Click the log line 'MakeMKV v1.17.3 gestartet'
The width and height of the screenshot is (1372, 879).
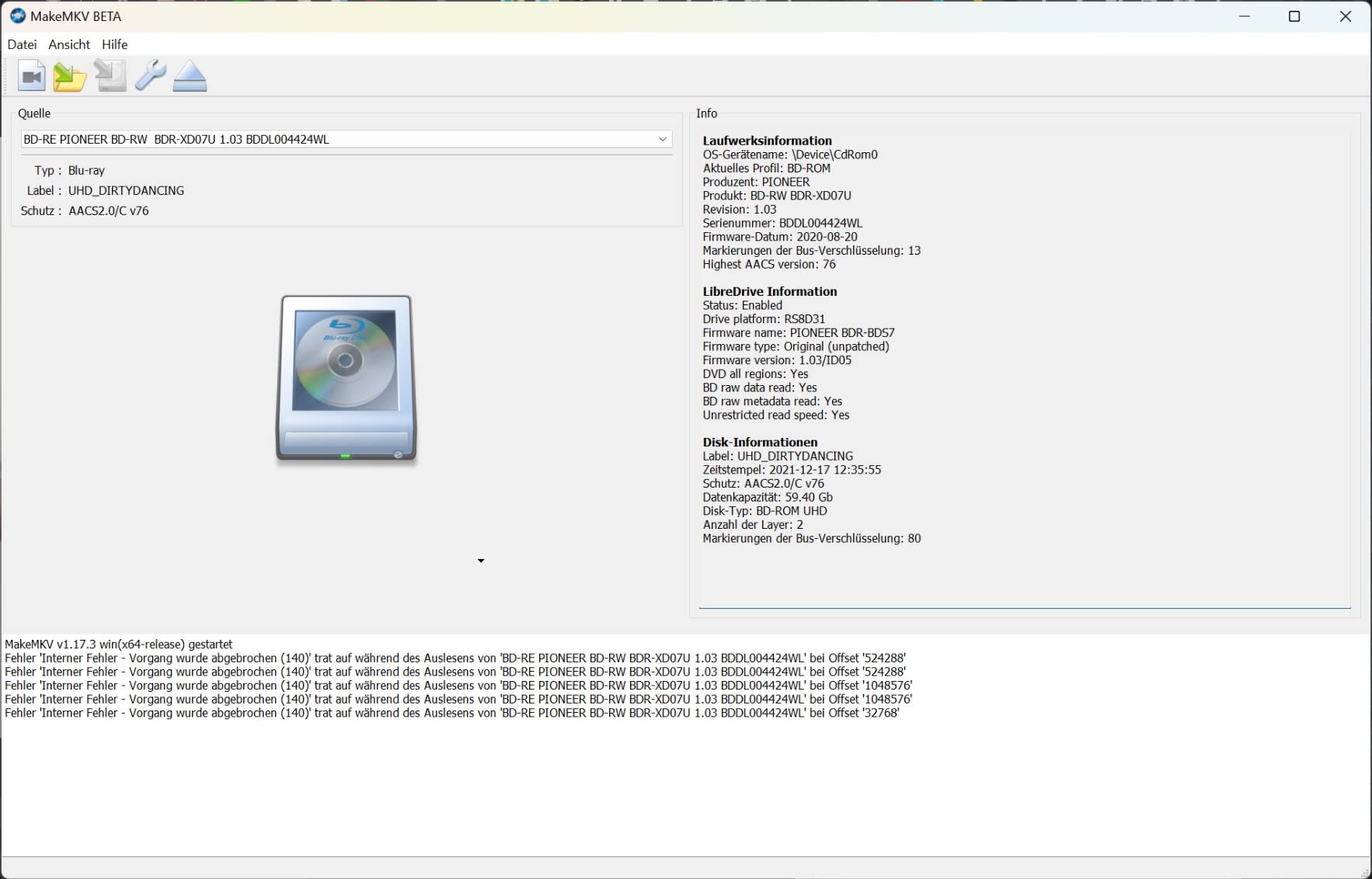point(119,644)
